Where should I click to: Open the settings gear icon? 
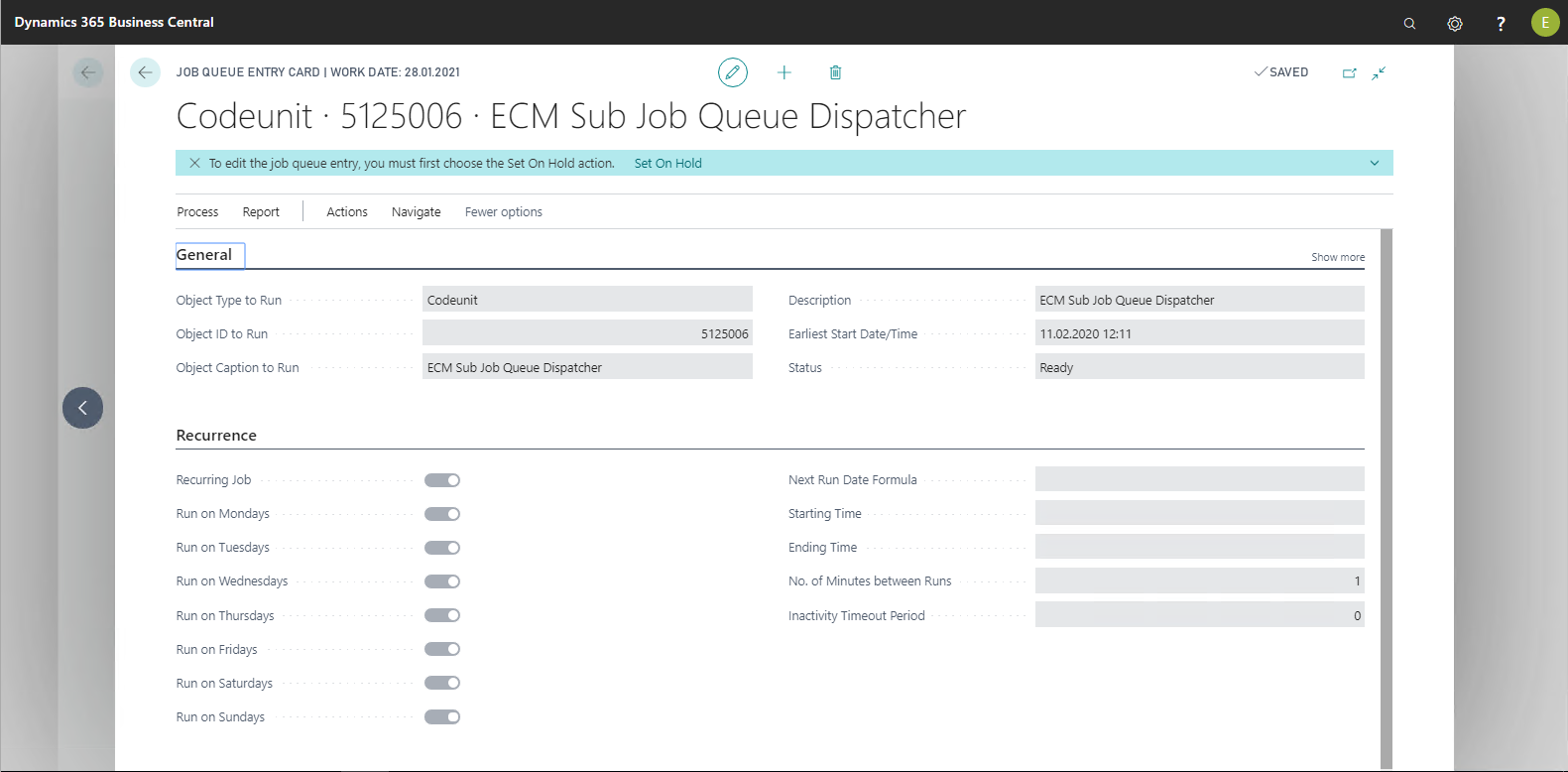(x=1455, y=23)
